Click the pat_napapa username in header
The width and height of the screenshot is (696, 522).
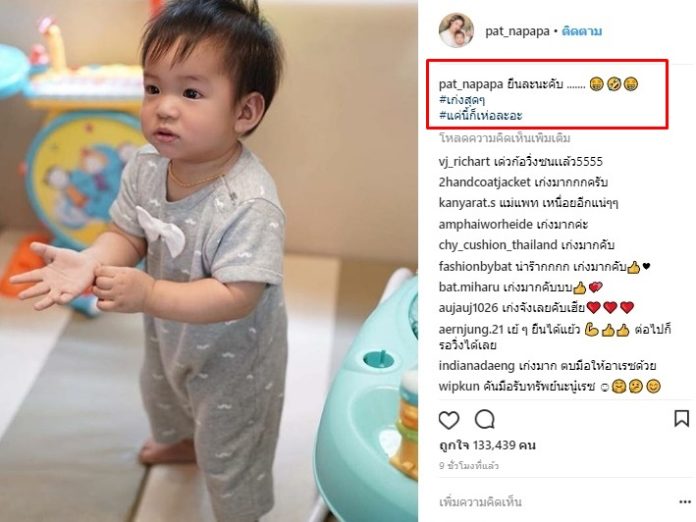pyautogui.click(x=517, y=31)
